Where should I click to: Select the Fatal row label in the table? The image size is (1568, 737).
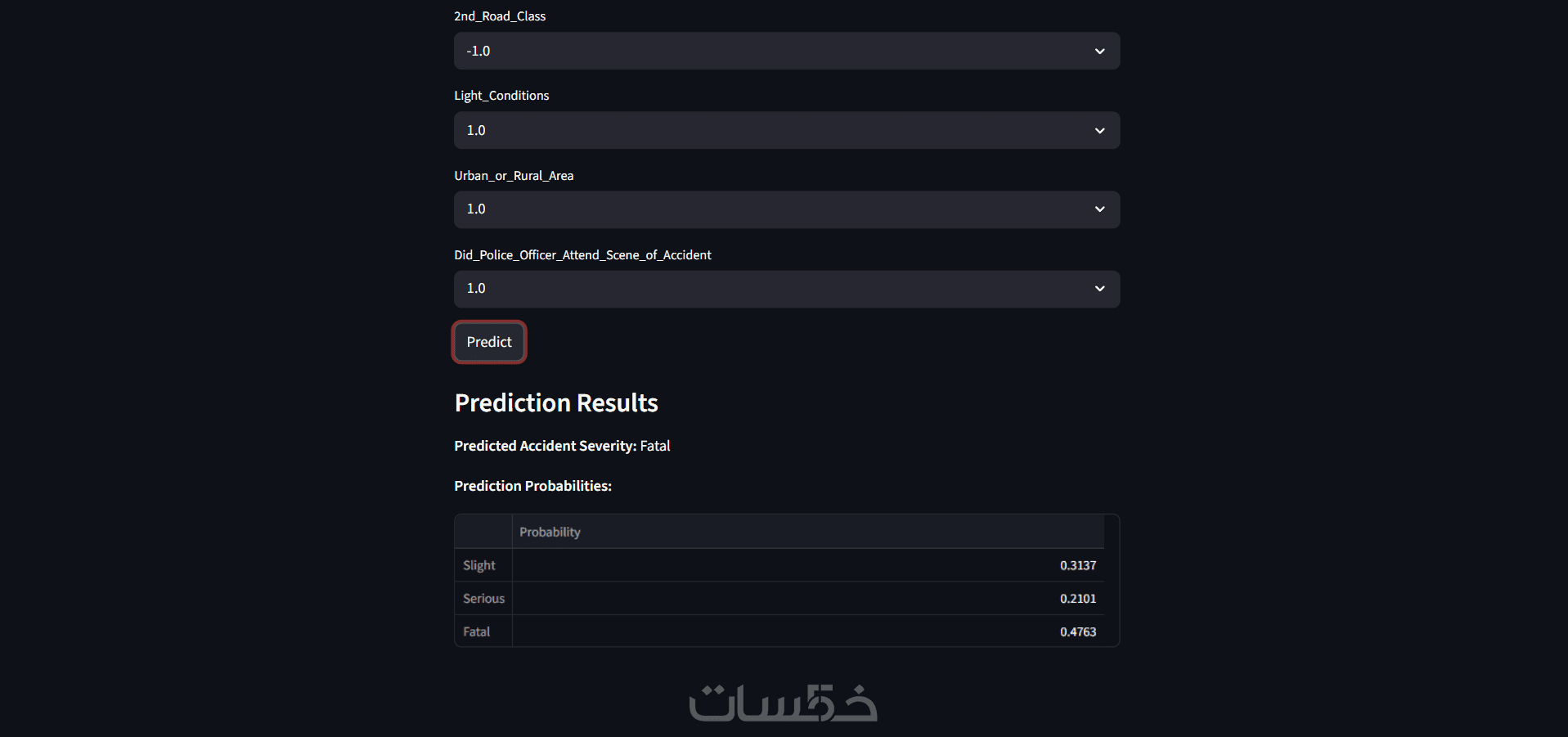pyautogui.click(x=477, y=631)
